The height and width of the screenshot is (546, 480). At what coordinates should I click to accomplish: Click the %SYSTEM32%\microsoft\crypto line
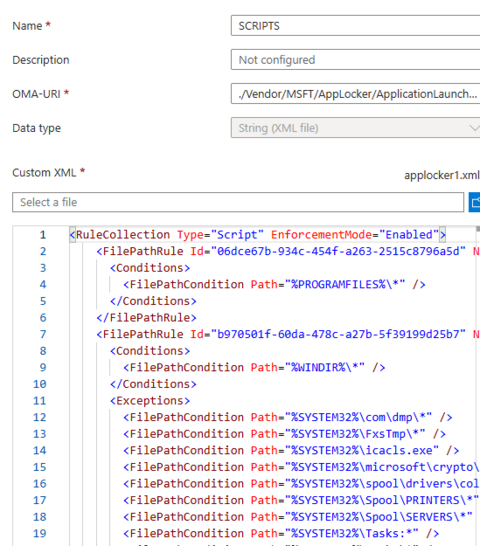click(301, 467)
